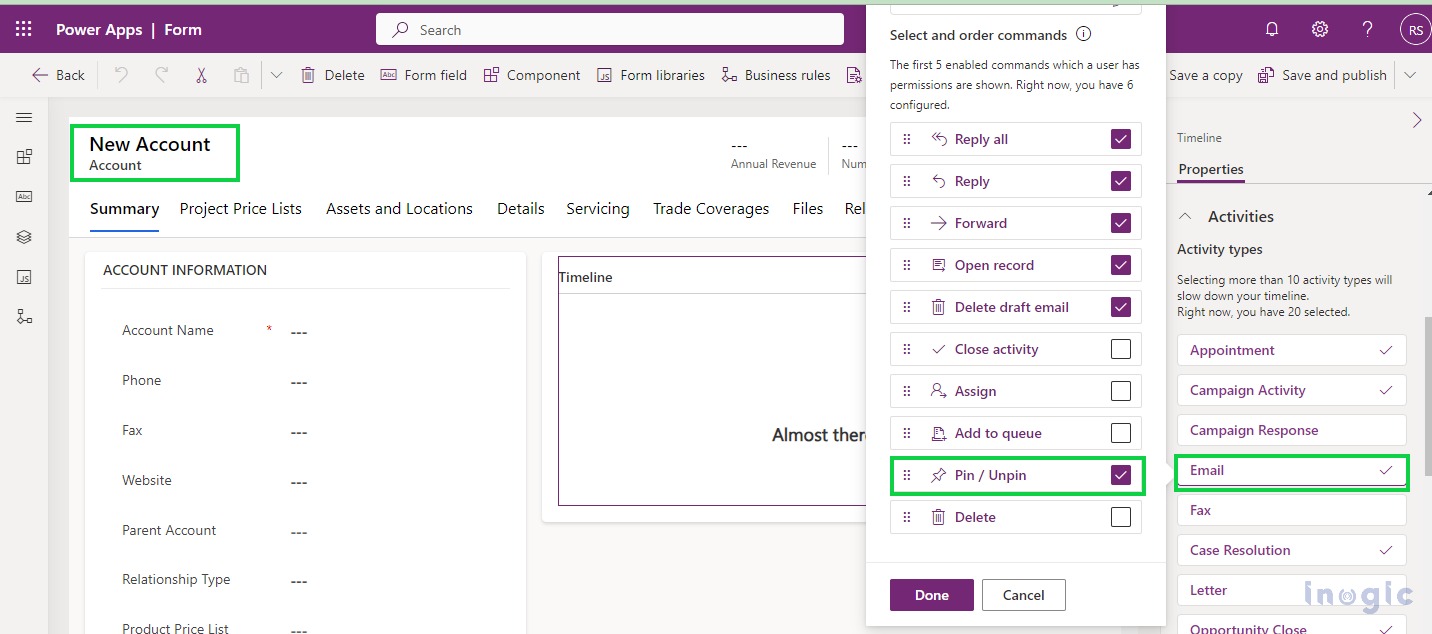Switch to the Assets and Locations tab
This screenshot has width=1432, height=634.
point(399,209)
